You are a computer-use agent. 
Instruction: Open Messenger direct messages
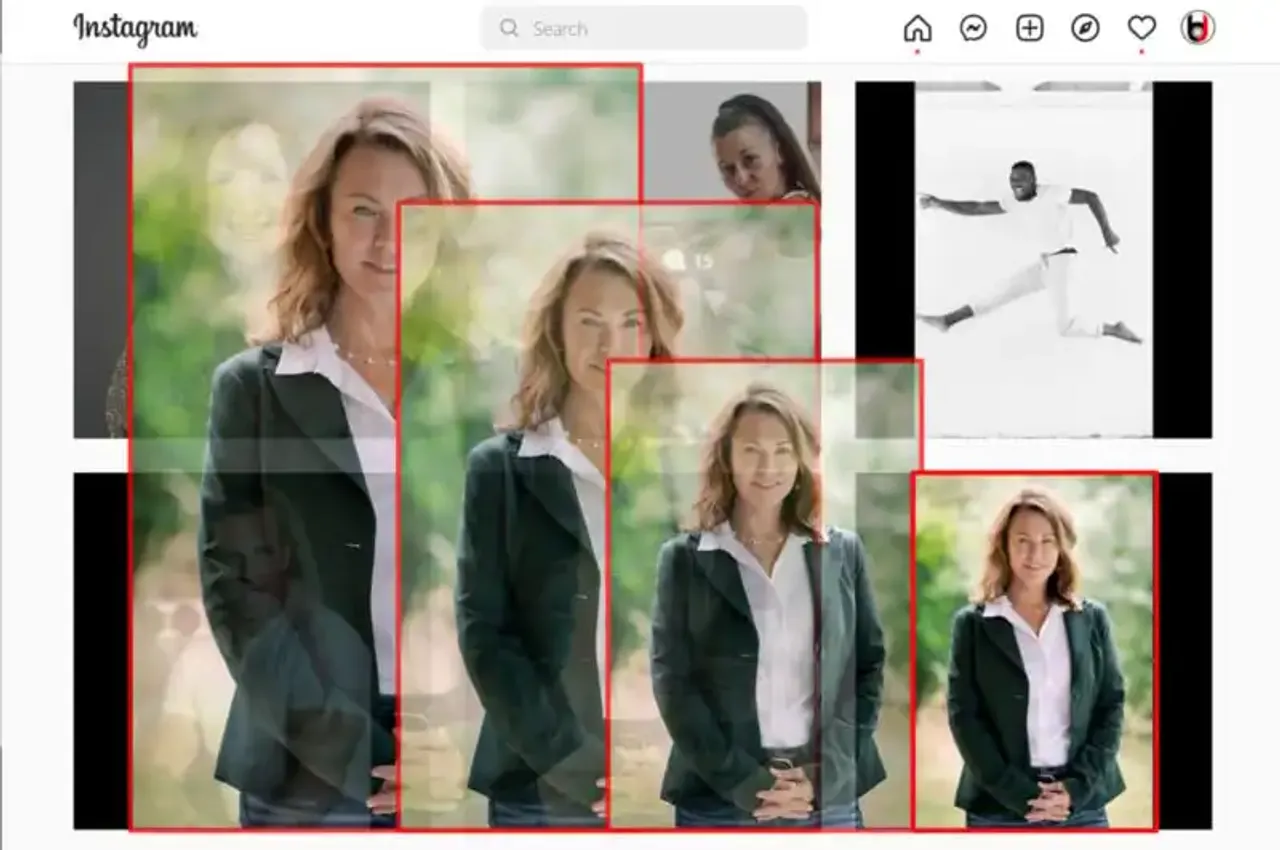973,28
